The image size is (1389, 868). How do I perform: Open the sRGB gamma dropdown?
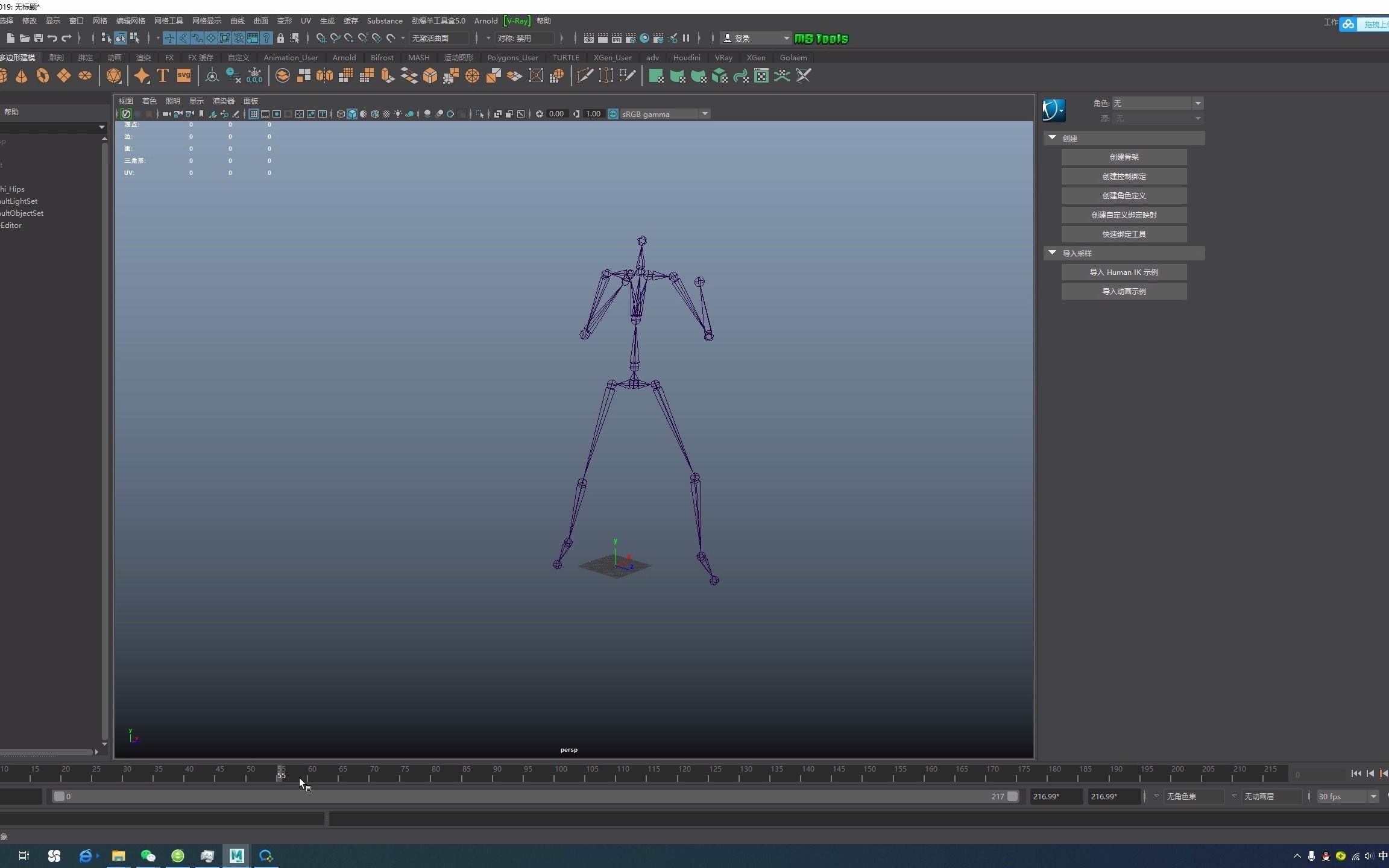pos(704,114)
